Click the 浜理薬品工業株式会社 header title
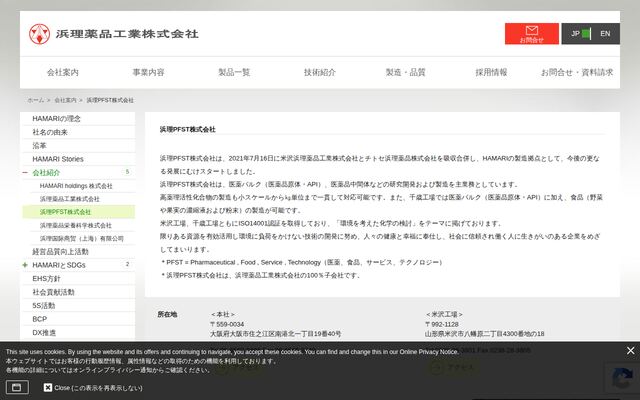This screenshot has width=640, height=400. [x=127, y=34]
